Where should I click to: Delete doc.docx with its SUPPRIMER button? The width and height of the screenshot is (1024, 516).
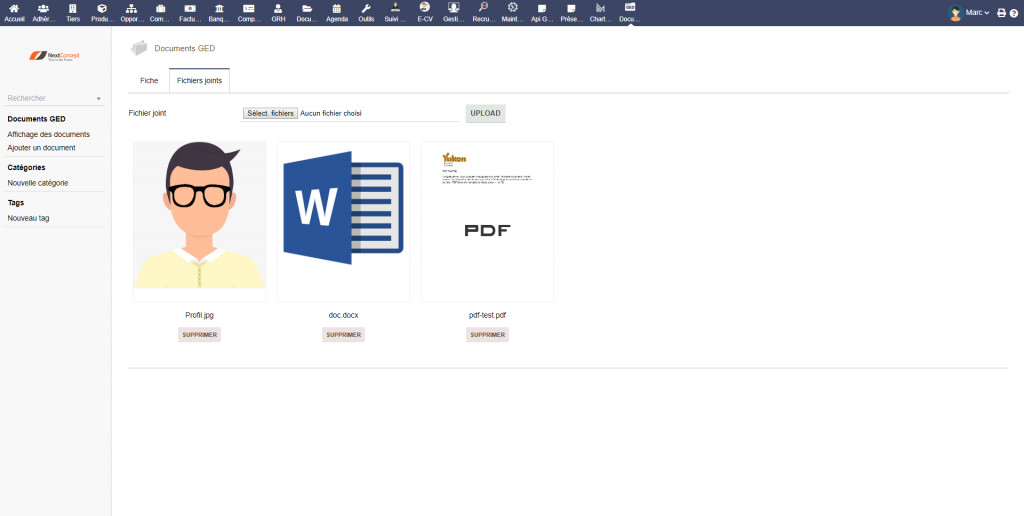344,334
